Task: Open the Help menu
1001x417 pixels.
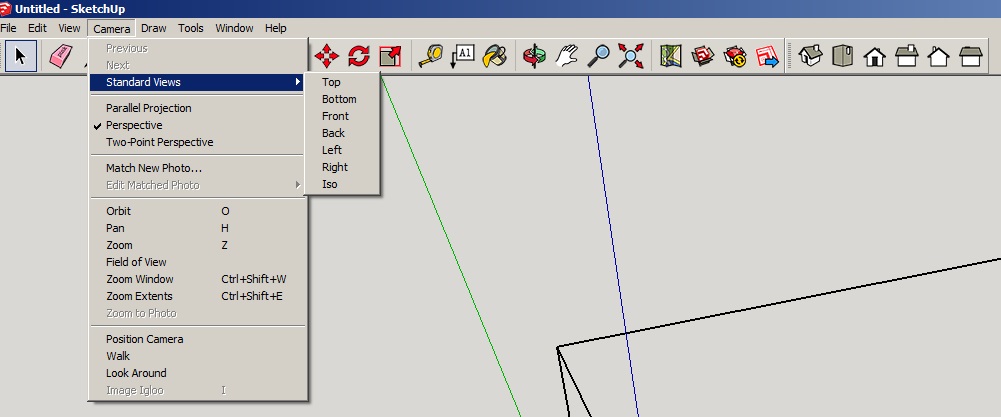Action: 276,28
